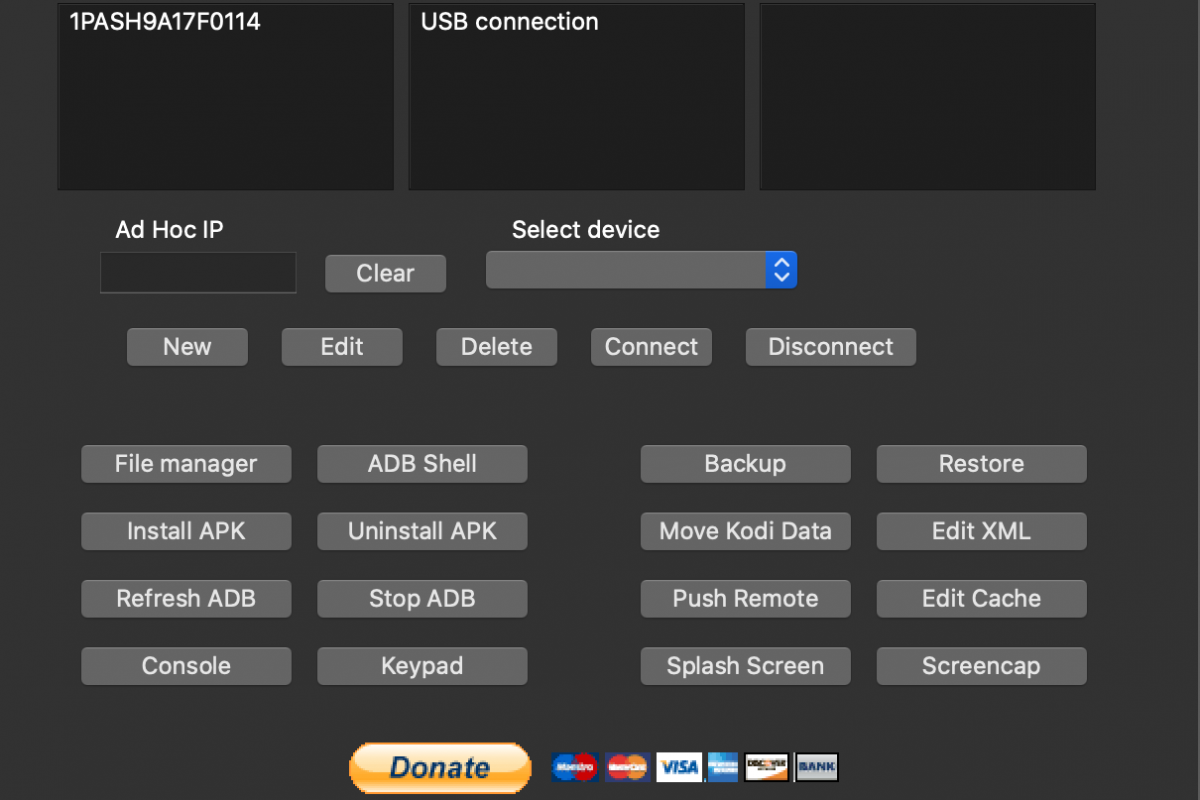
Task: Take a Screencap of the device
Action: click(981, 666)
